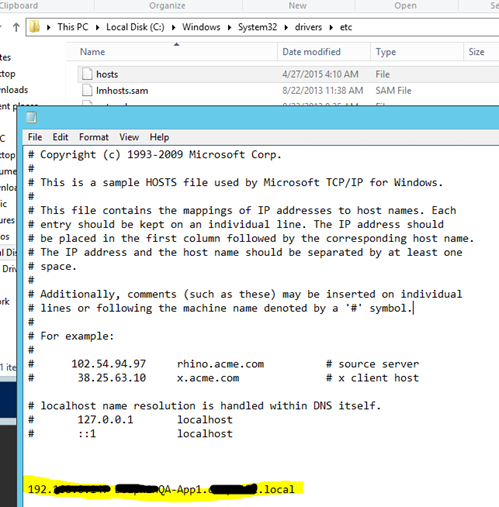Click lmhosts.sam date 8/22/2013 11:38 AM
This screenshot has height=507, width=499.
pos(323,91)
